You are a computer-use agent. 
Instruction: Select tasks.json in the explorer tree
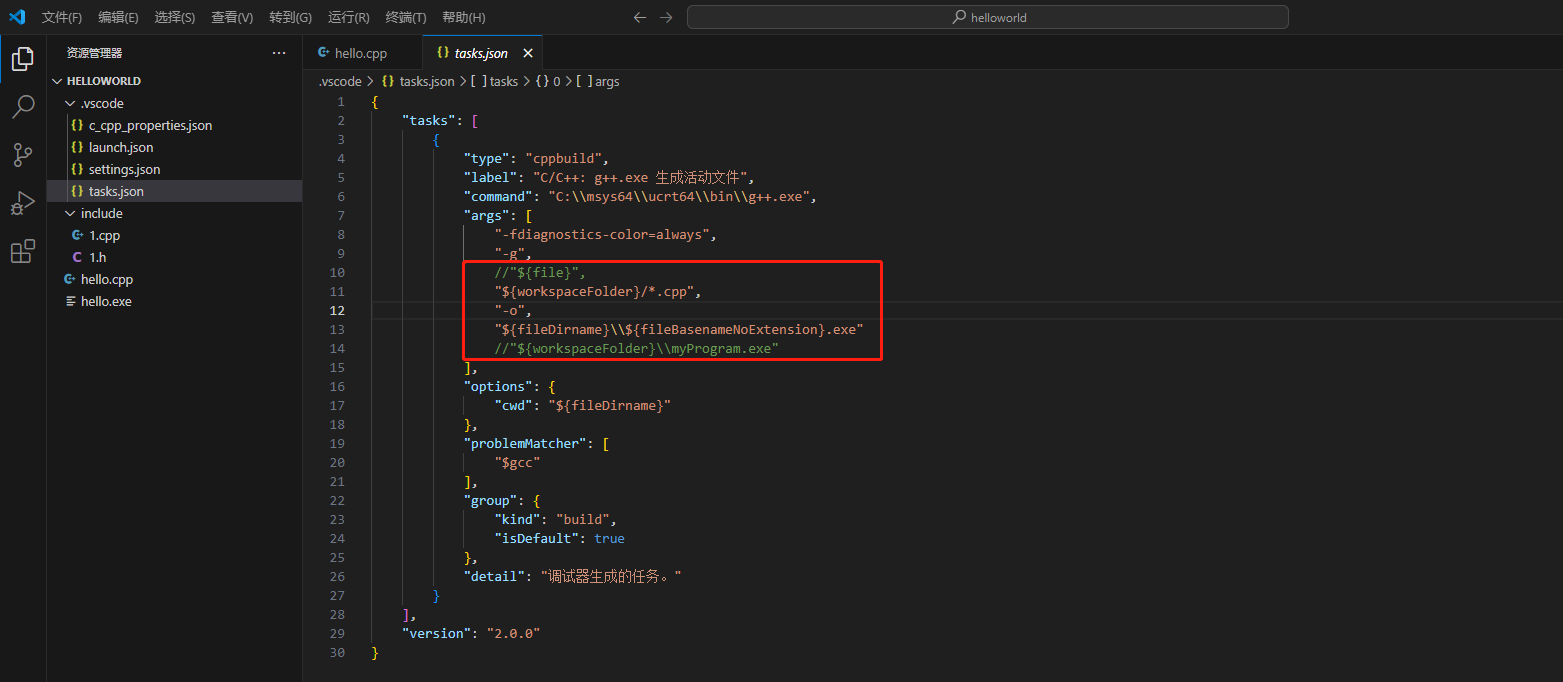pyautogui.click(x=175, y=191)
